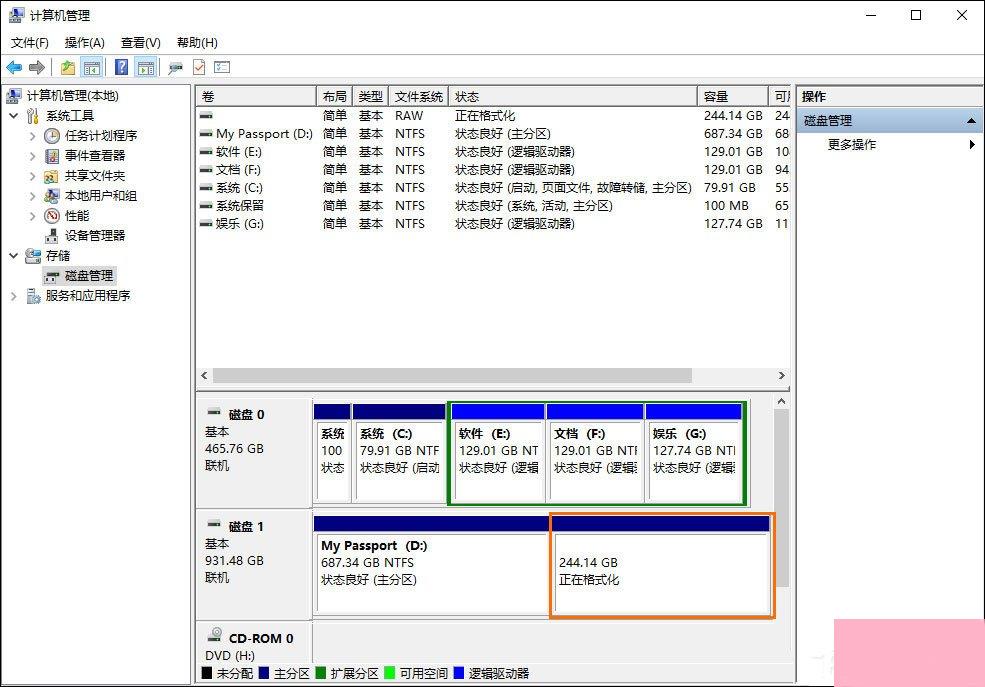The width and height of the screenshot is (985, 687).
Task: Select the 本地用户和组 icon
Action: click(x=52, y=196)
